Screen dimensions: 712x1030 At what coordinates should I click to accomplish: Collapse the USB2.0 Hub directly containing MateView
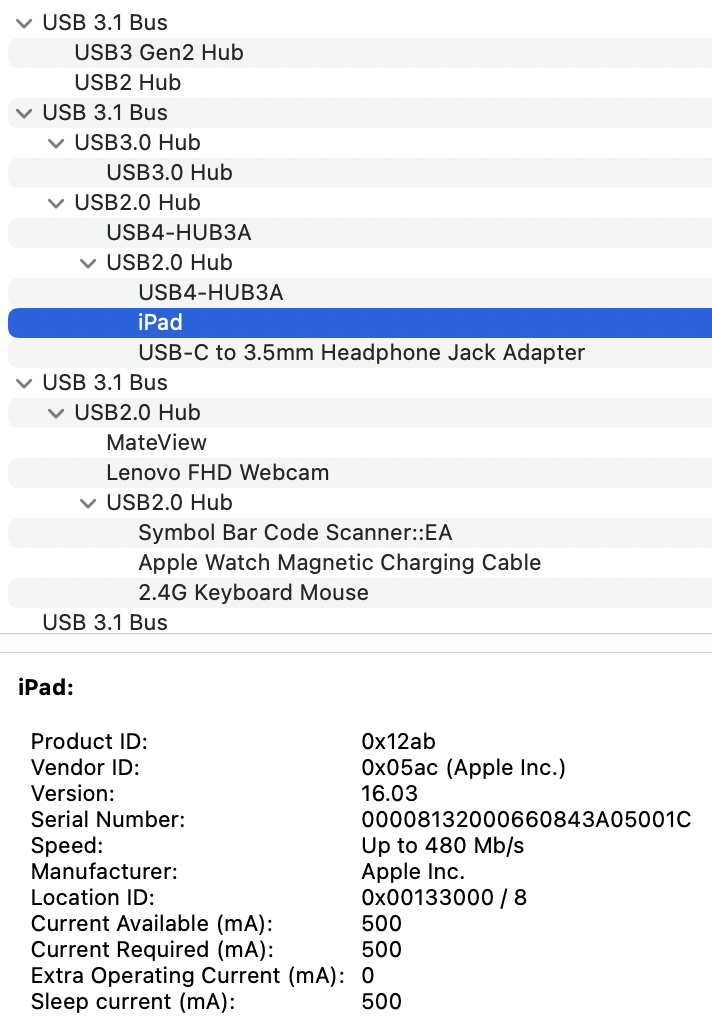pos(57,413)
